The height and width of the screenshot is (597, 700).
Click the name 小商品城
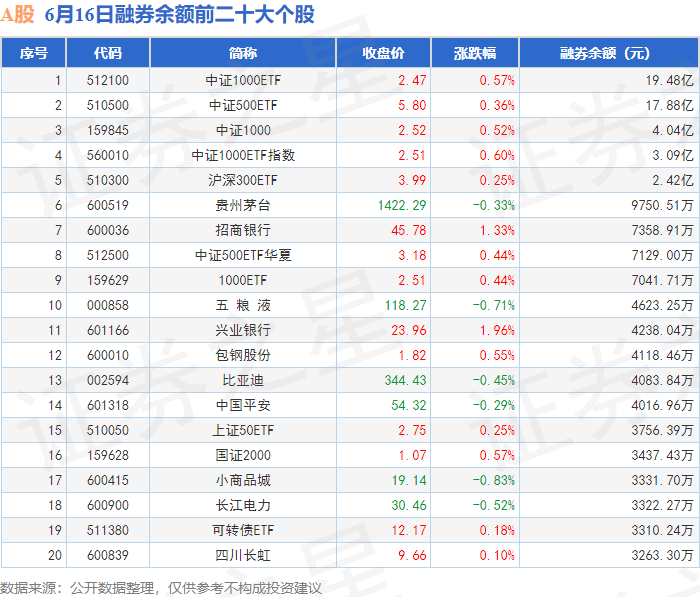pyautogui.click(x=243, y=480)
